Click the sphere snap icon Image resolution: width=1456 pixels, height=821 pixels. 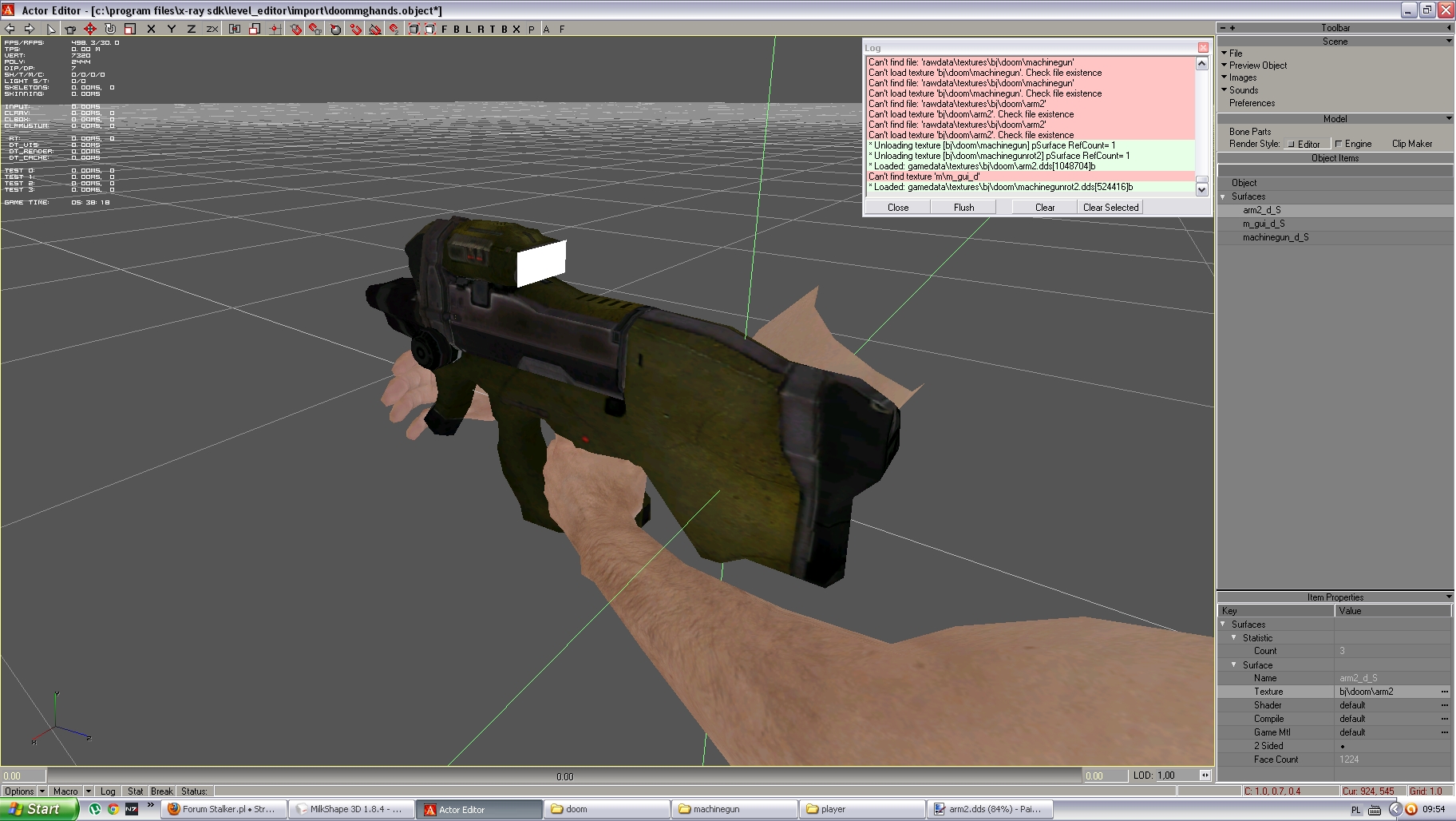point(336,29)
